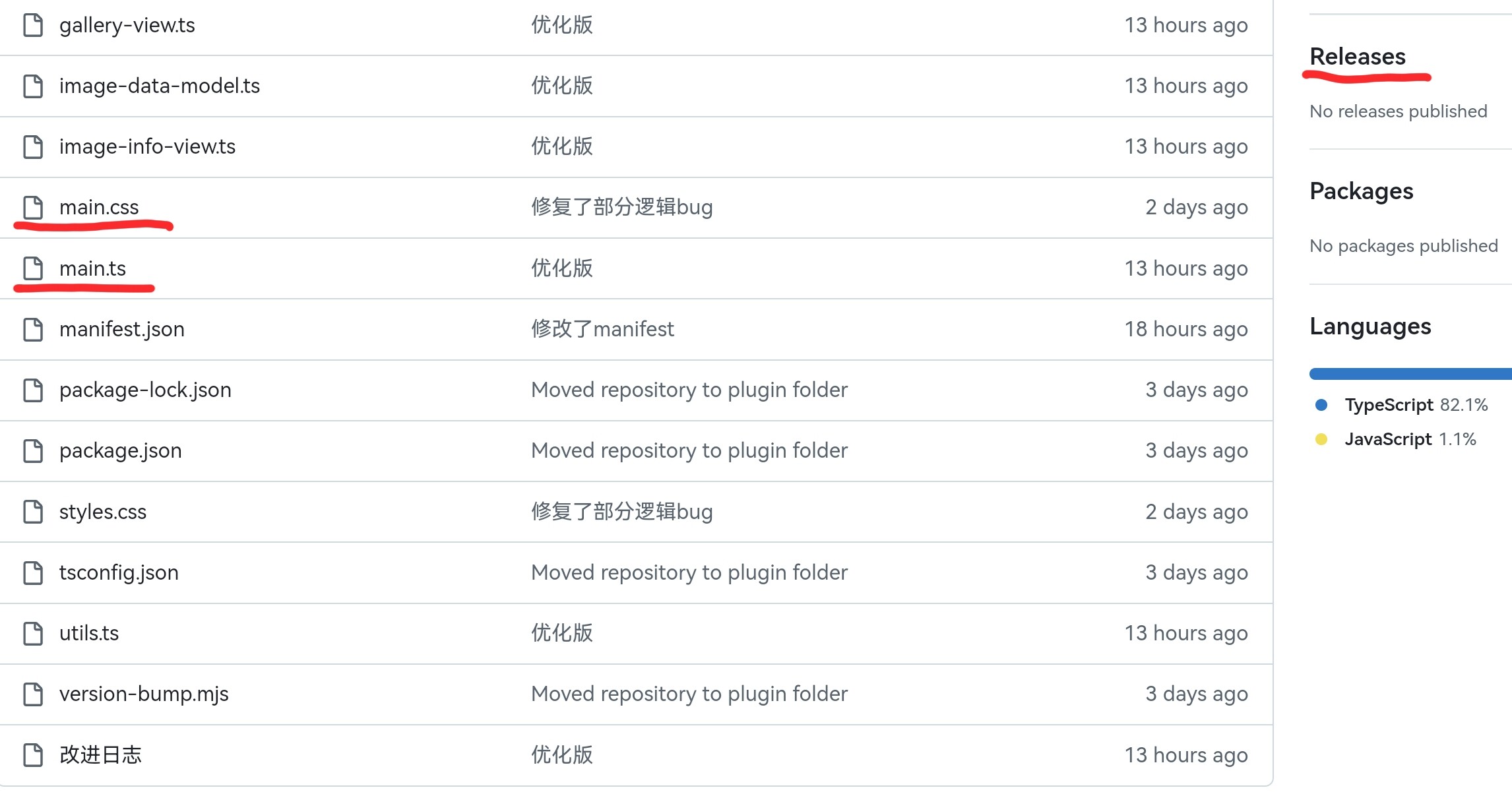Open the package.json file

pyautogui.click(x=120, y=450)
